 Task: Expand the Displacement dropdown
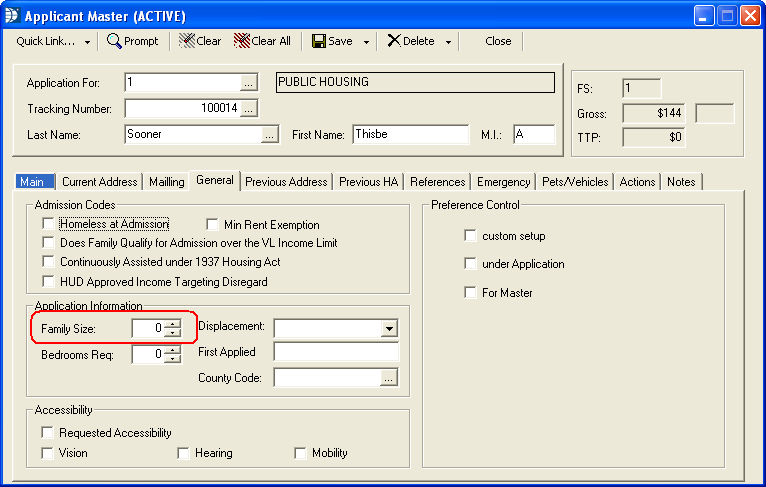pos(389,328)
